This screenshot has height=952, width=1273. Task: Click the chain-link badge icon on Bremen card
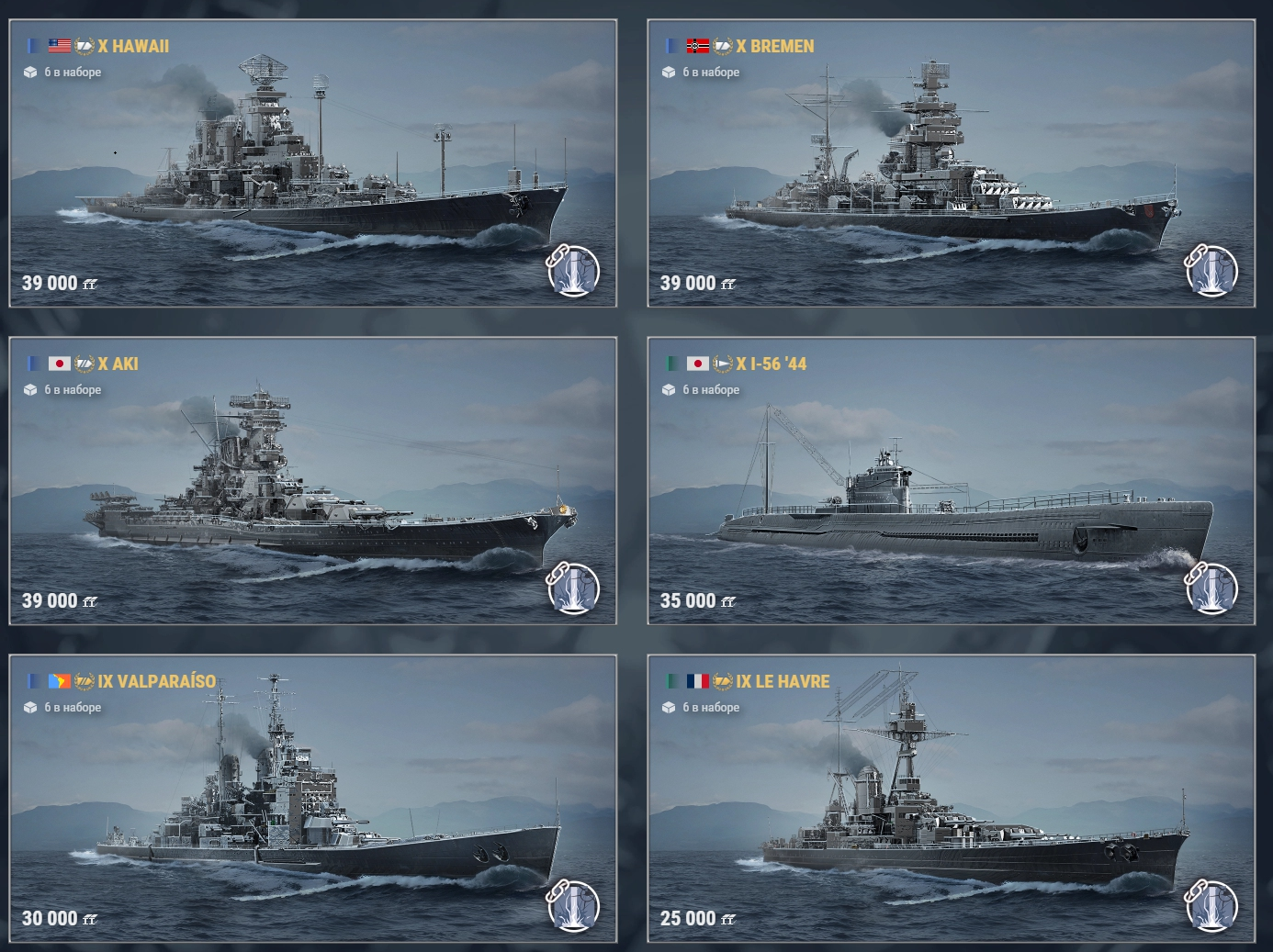point(1211,270)
